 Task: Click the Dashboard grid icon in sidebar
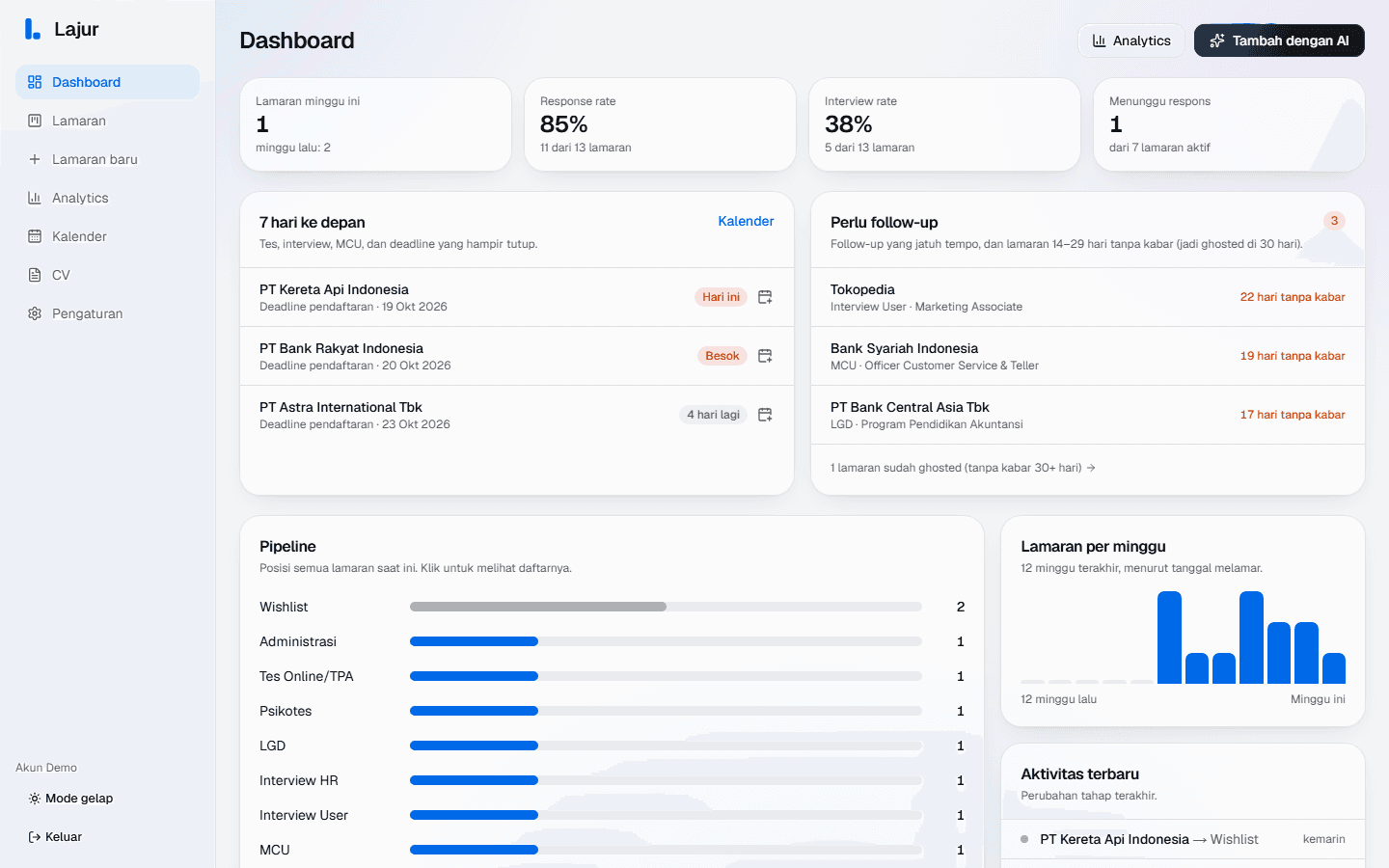[x=35, y=82]
